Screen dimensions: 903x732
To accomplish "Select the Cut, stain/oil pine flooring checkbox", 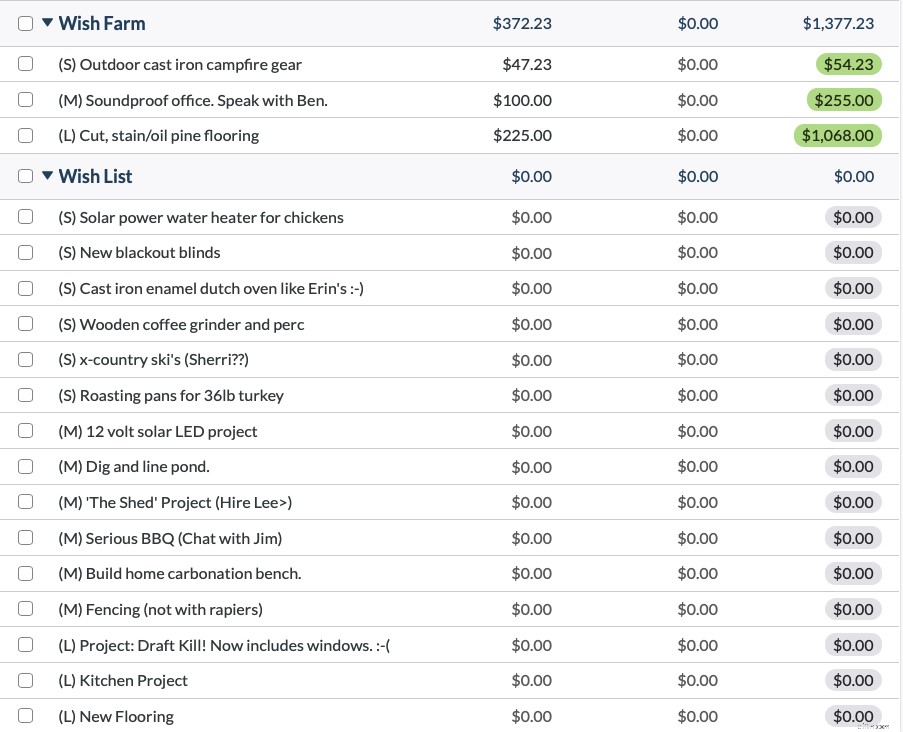I will click(x=25, y=135).
